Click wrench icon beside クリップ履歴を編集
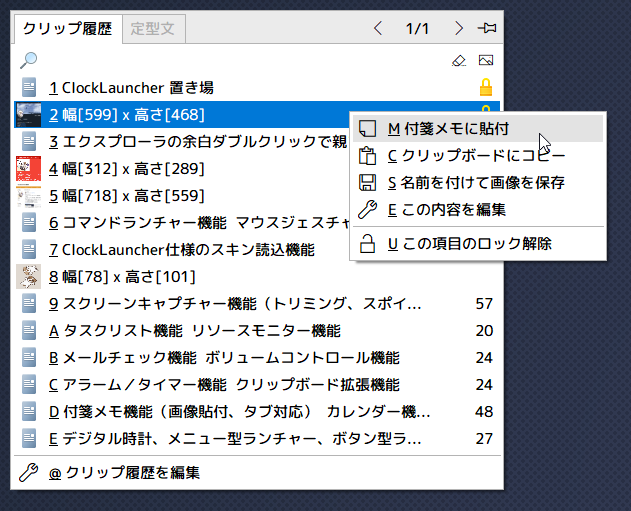This screenshot has width=631, height=511. [x=29, y=472]
